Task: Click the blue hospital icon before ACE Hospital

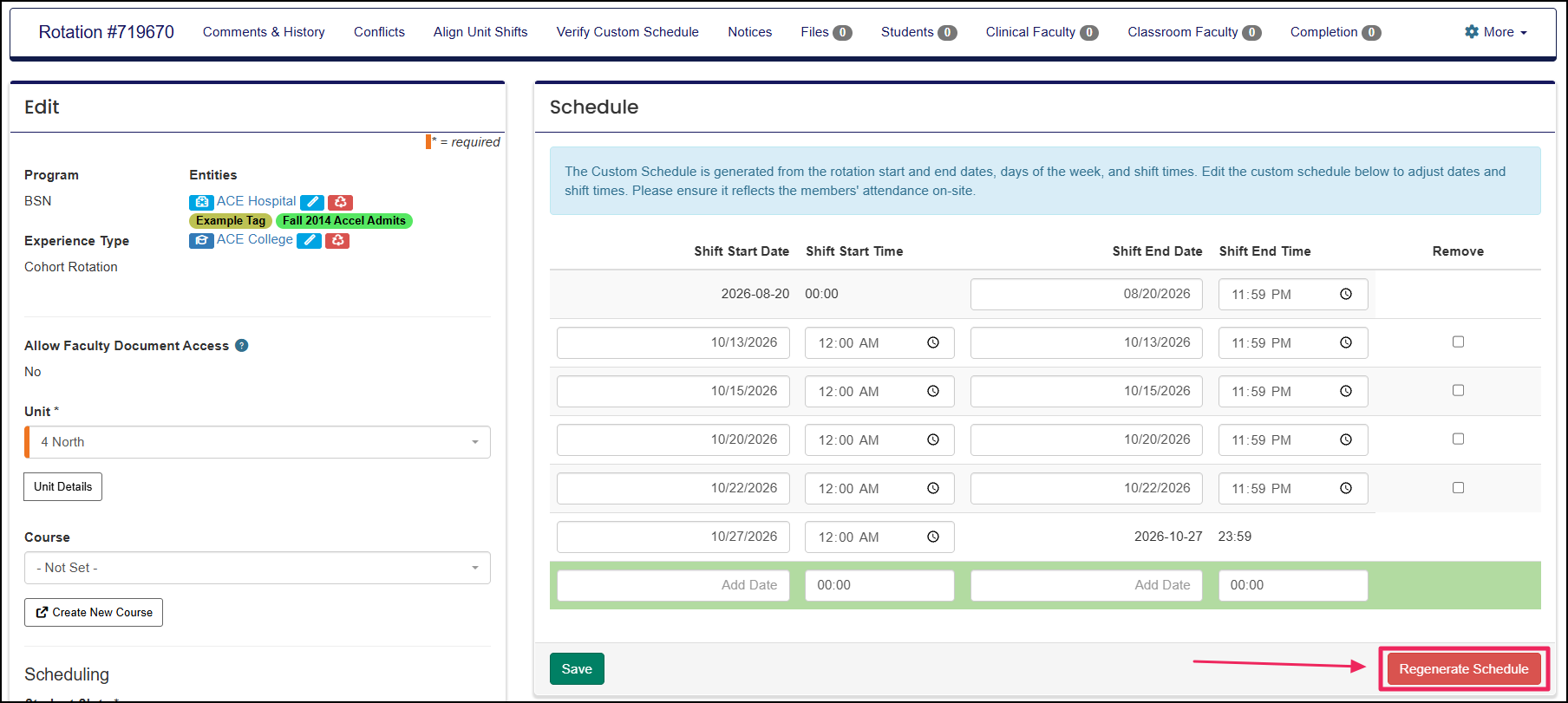Action: (x=201, y=202)
